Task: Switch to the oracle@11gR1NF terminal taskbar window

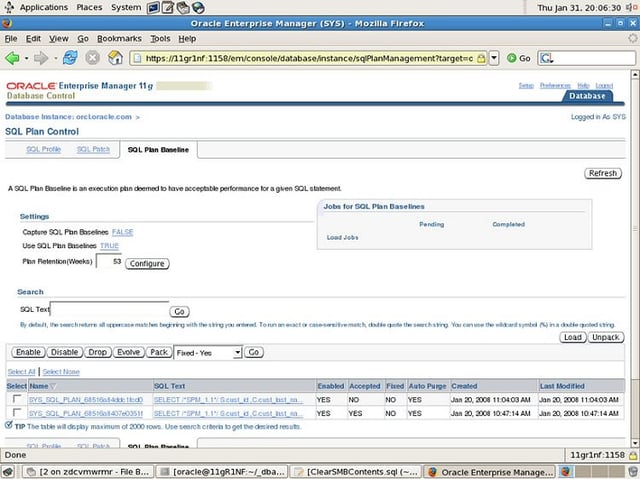Action: coord(222,472)
